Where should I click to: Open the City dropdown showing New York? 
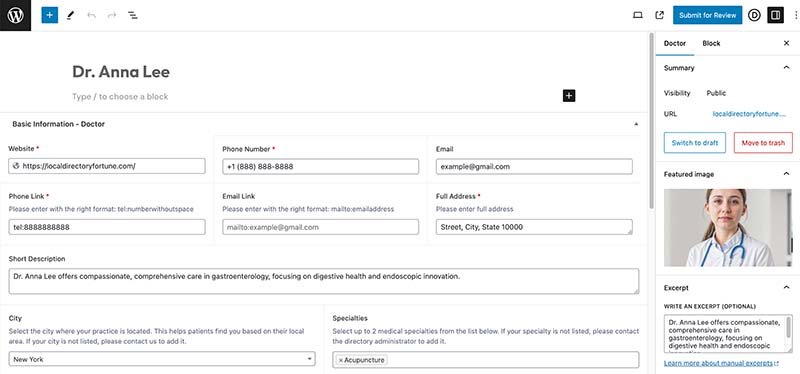click(162, 359)
